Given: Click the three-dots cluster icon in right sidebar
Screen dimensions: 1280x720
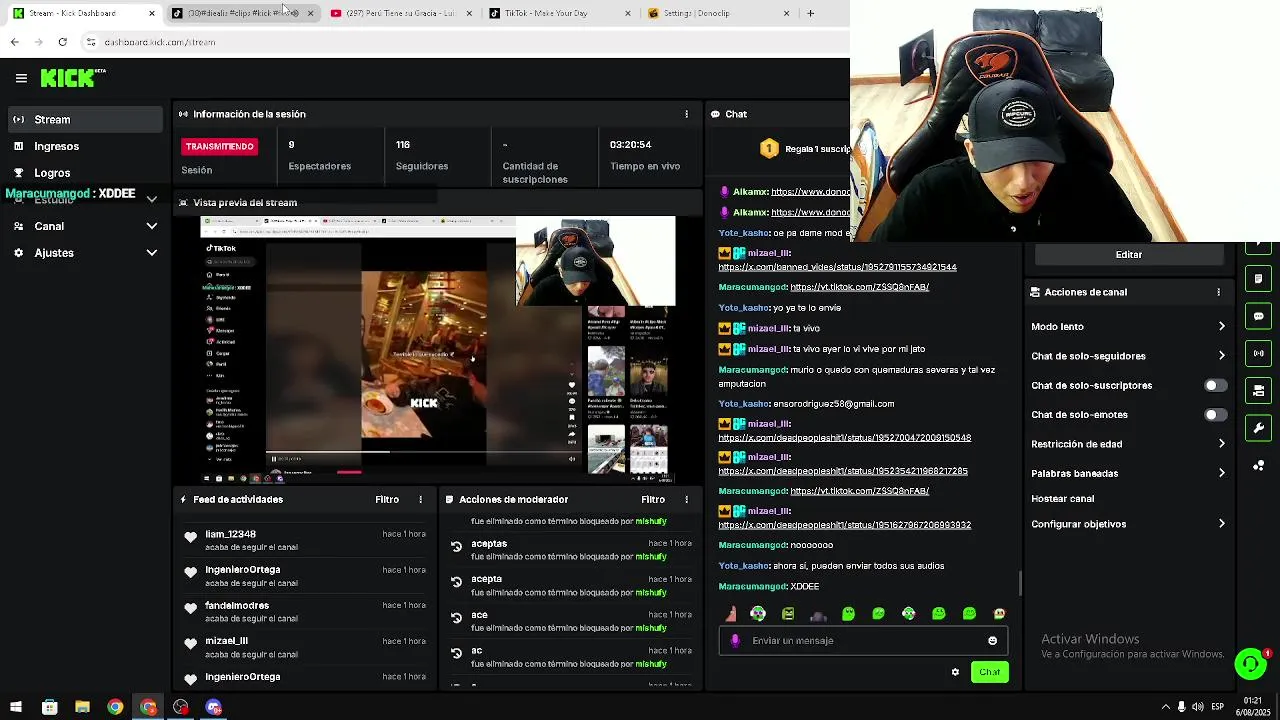Looking at the screenshot, I should coord(1258,465).
